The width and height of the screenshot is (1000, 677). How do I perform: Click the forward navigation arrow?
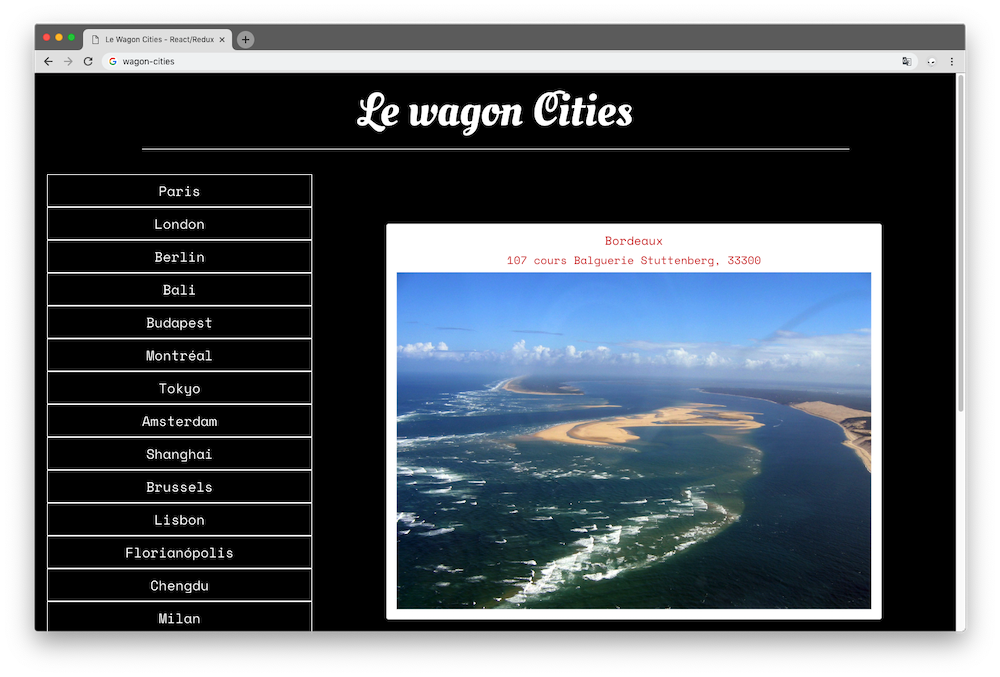(x=67, y=61)
